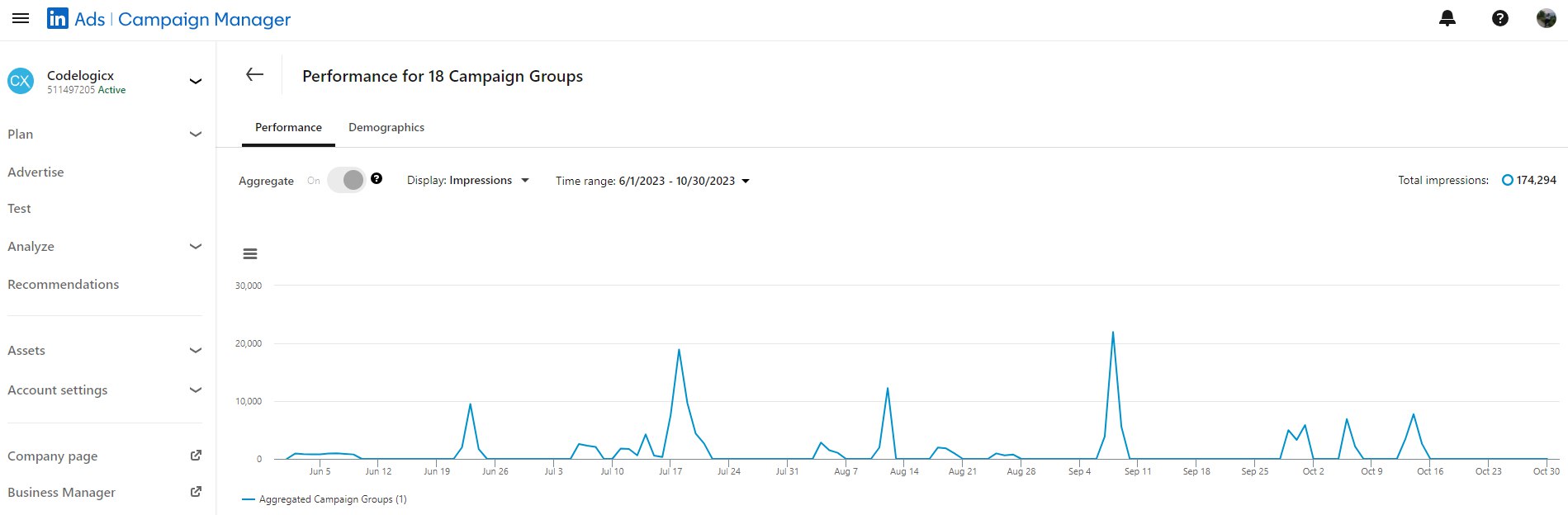The image size is (1568, 515).
Task: Select the Performance tab
Action: pos(288,127)
